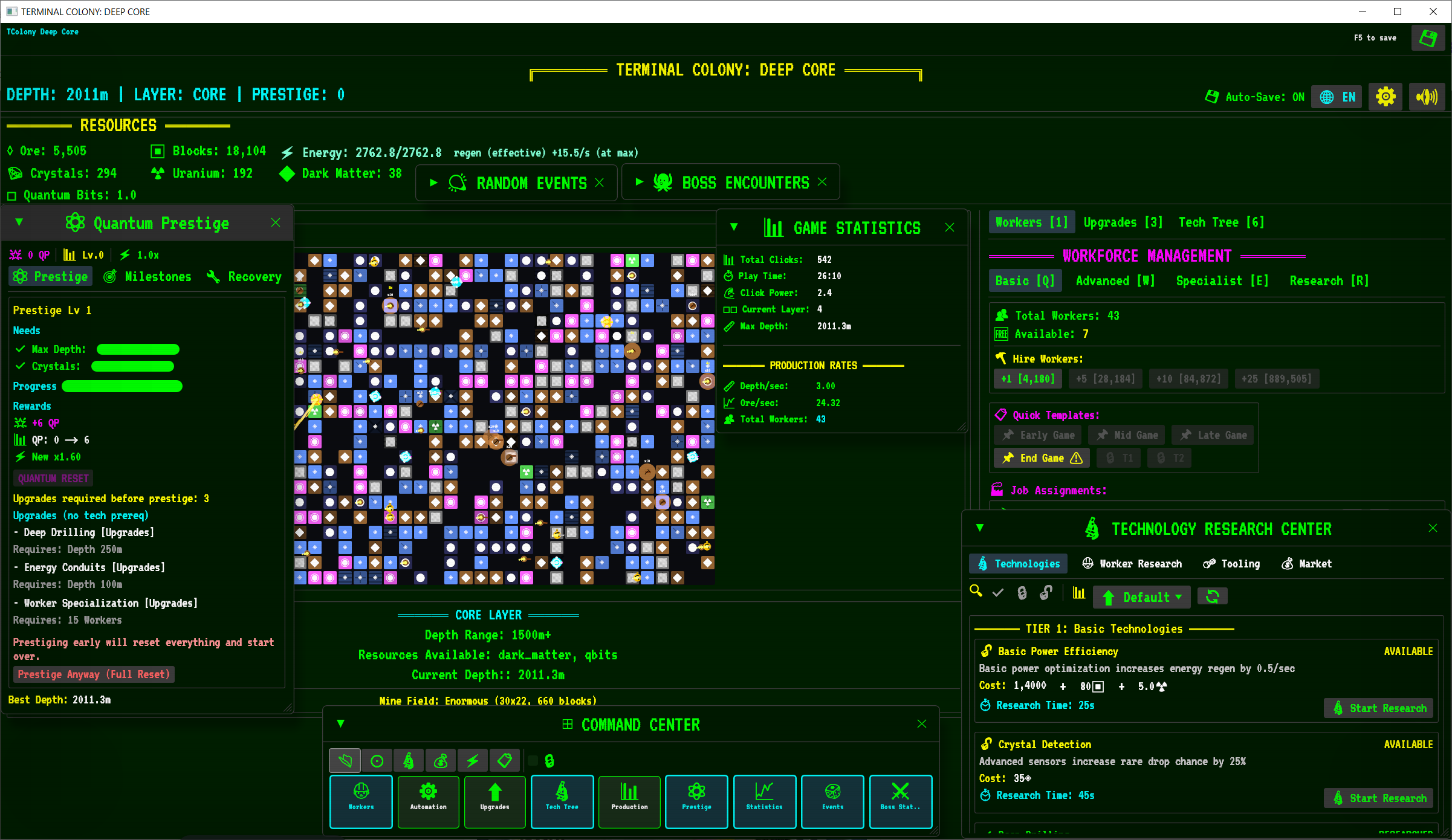This screenshot has height=840, width=1452.
Task: Open the settings gear in the top bar
Action: tap(1385, 96)
